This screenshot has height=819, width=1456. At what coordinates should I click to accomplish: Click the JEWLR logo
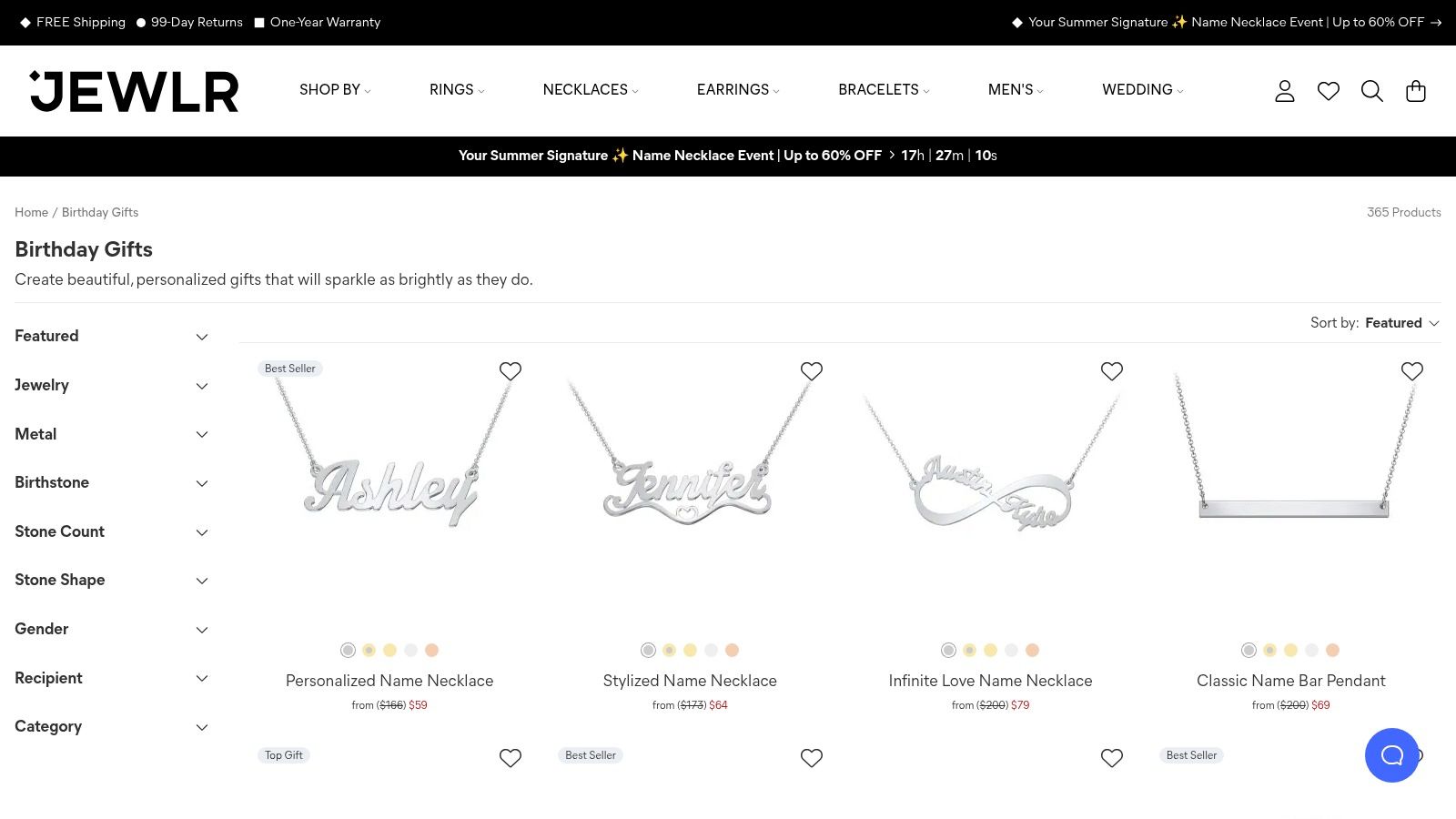(x=135, y=91)
